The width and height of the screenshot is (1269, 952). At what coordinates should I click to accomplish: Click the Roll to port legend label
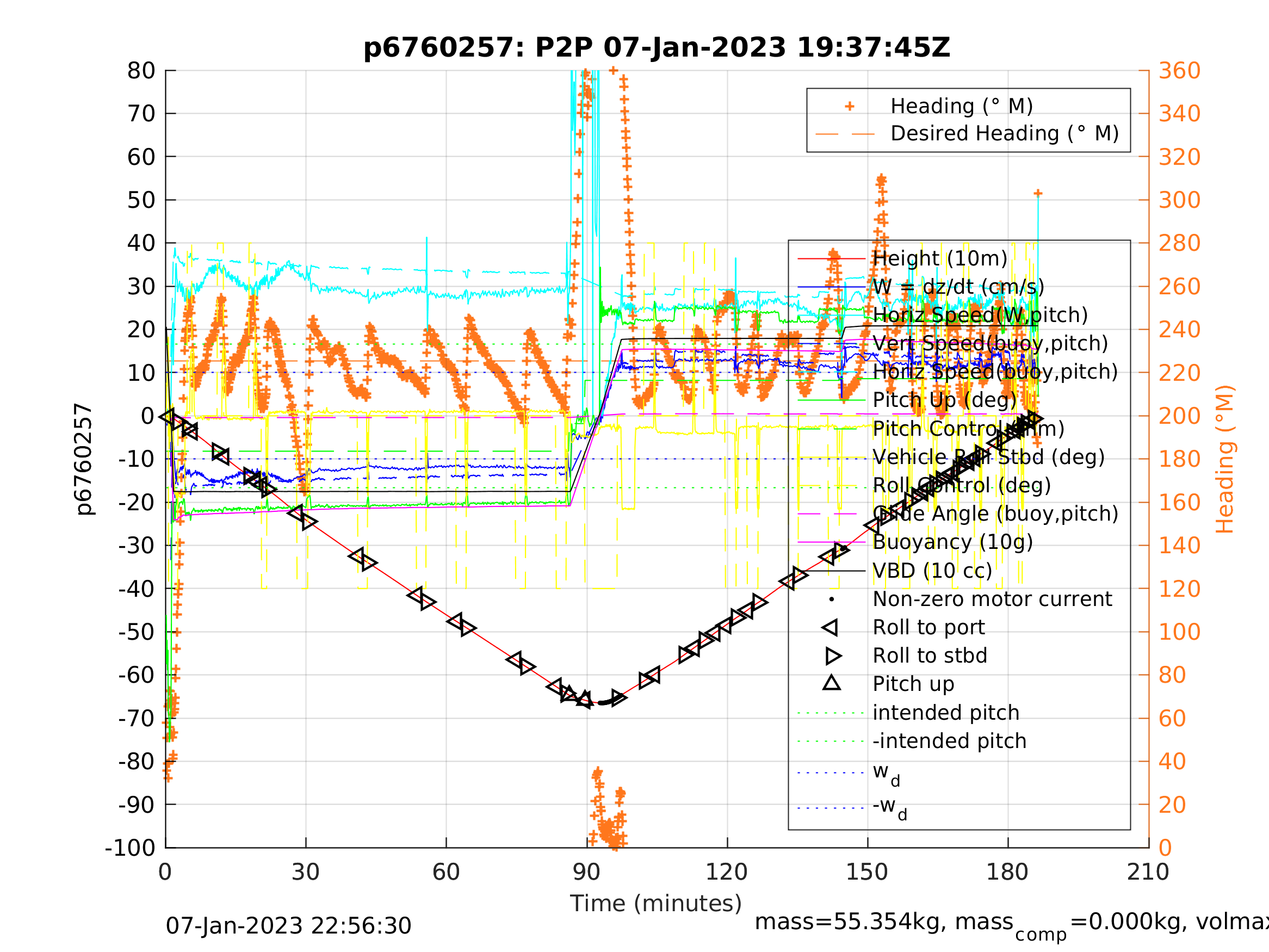928,627
